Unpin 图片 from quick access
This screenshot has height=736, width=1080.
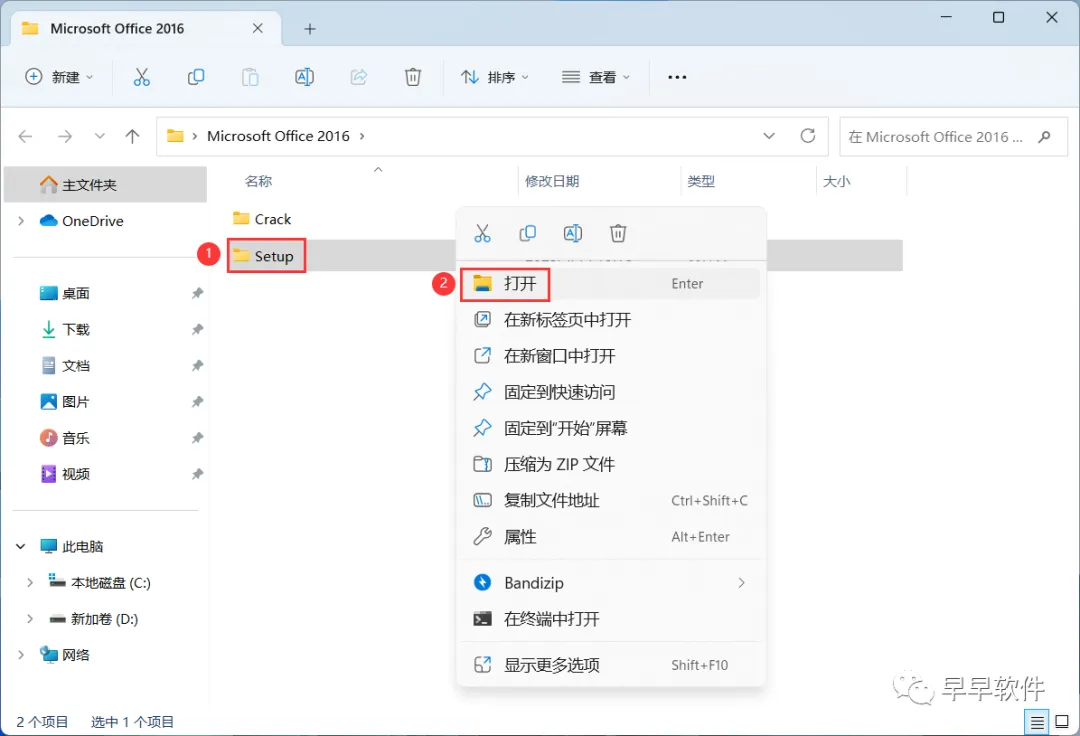[198, 401]
